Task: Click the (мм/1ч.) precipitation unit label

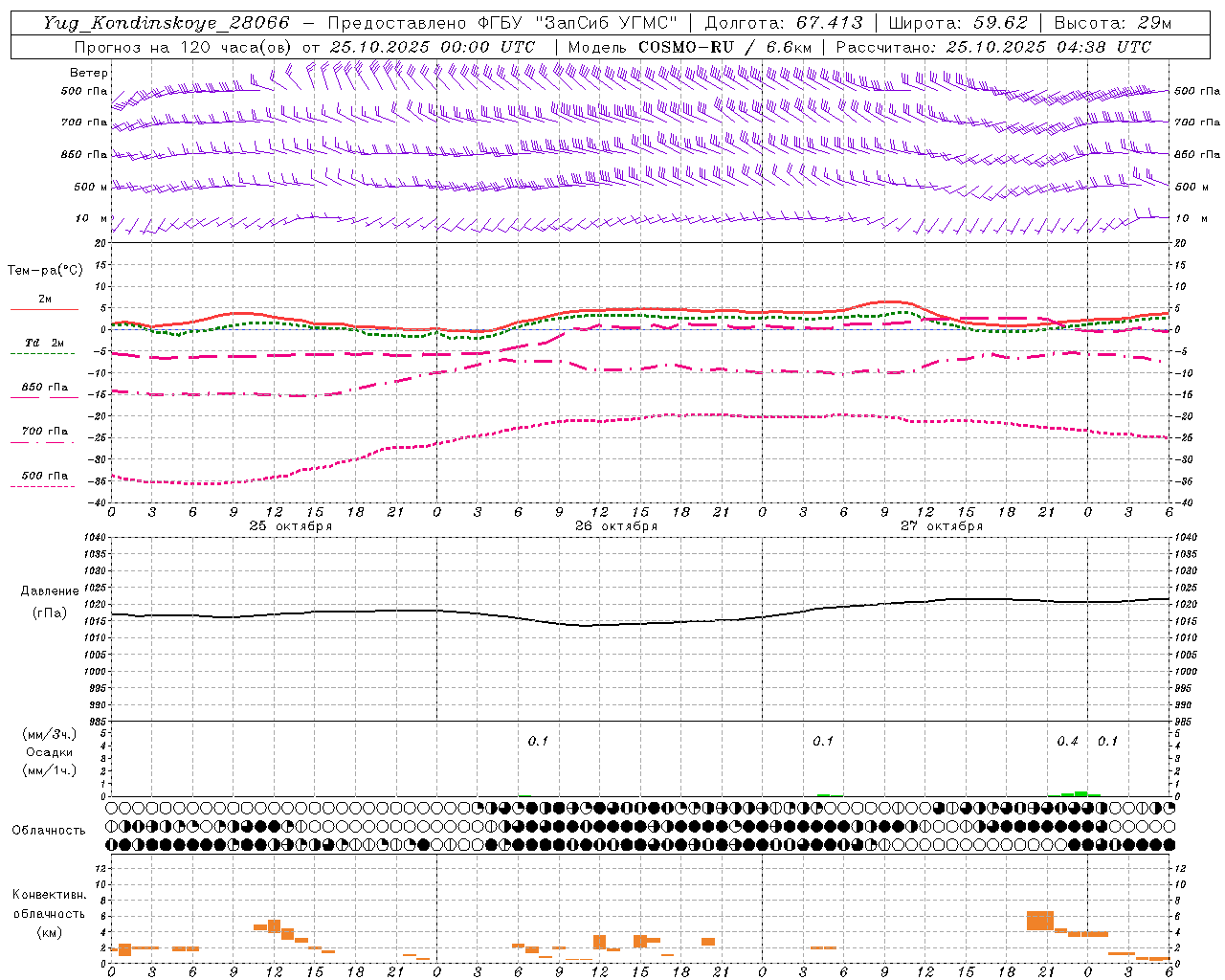Action: pyautogui.click(x=49, y=770)
